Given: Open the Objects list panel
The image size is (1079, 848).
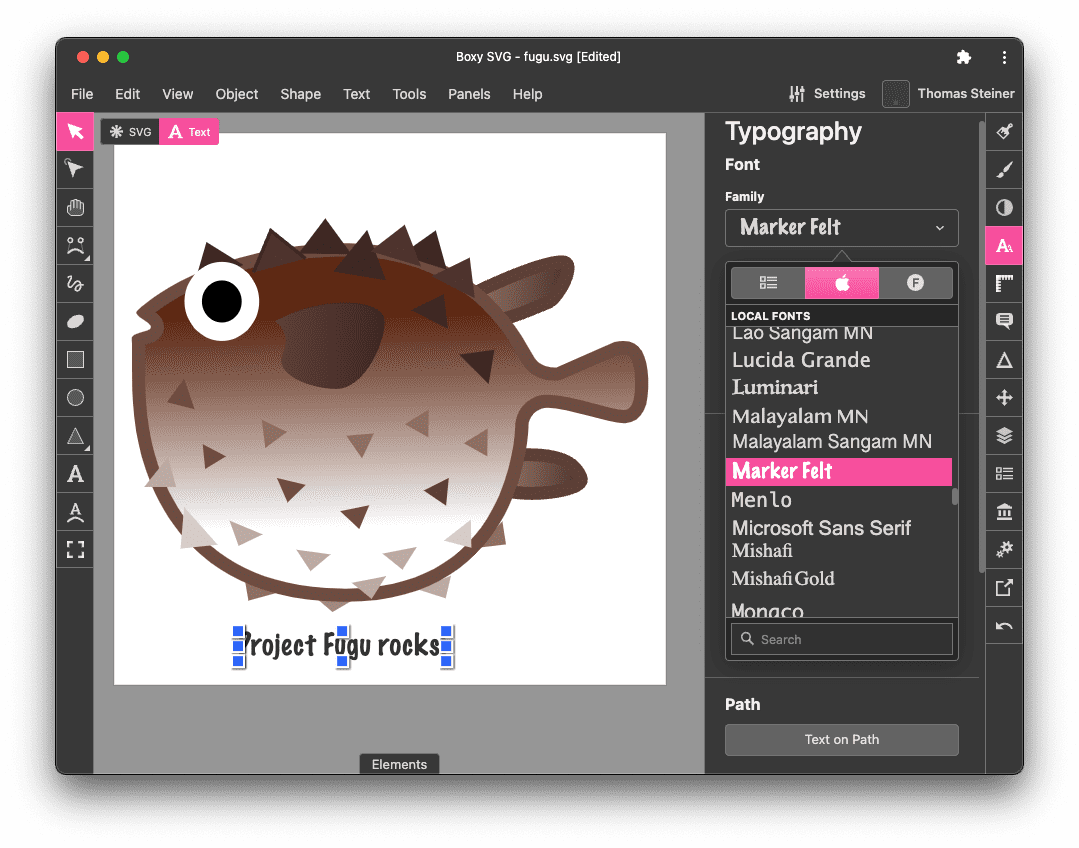Looking at the screenshot, I should click(1003, 473).
